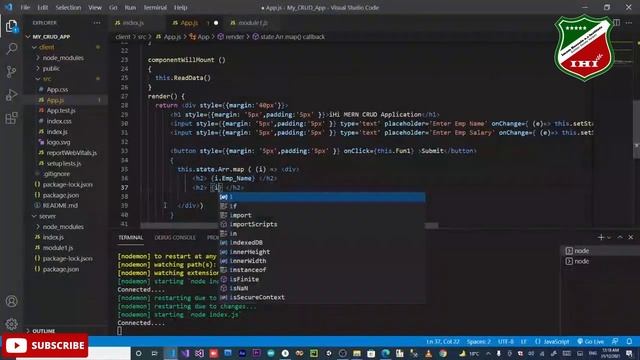Viewport: 640px width, 360px height.
Task: Open Chrome from the Windows taskbar
Action: (443, 353)
